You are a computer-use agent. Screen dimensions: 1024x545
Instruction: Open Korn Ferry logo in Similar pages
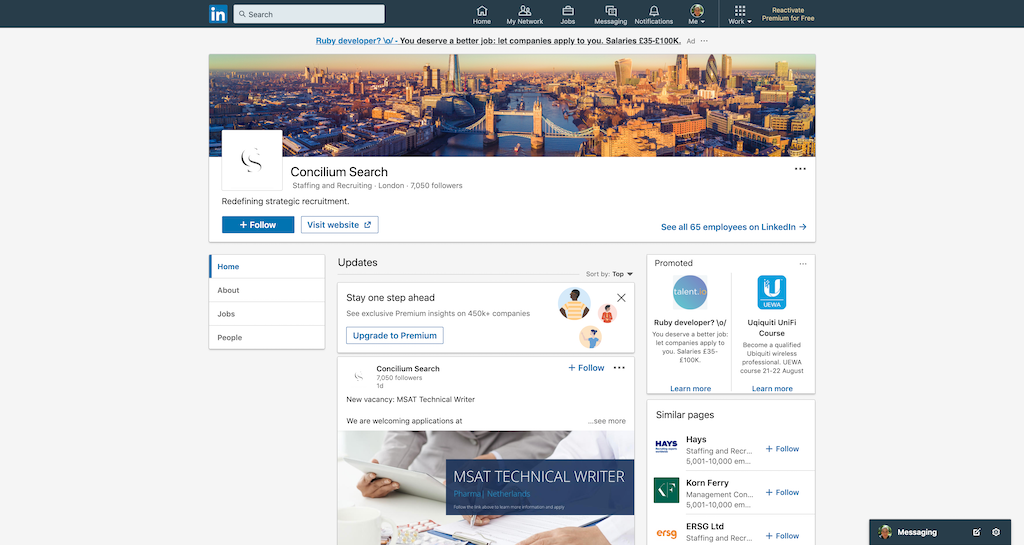666,490
